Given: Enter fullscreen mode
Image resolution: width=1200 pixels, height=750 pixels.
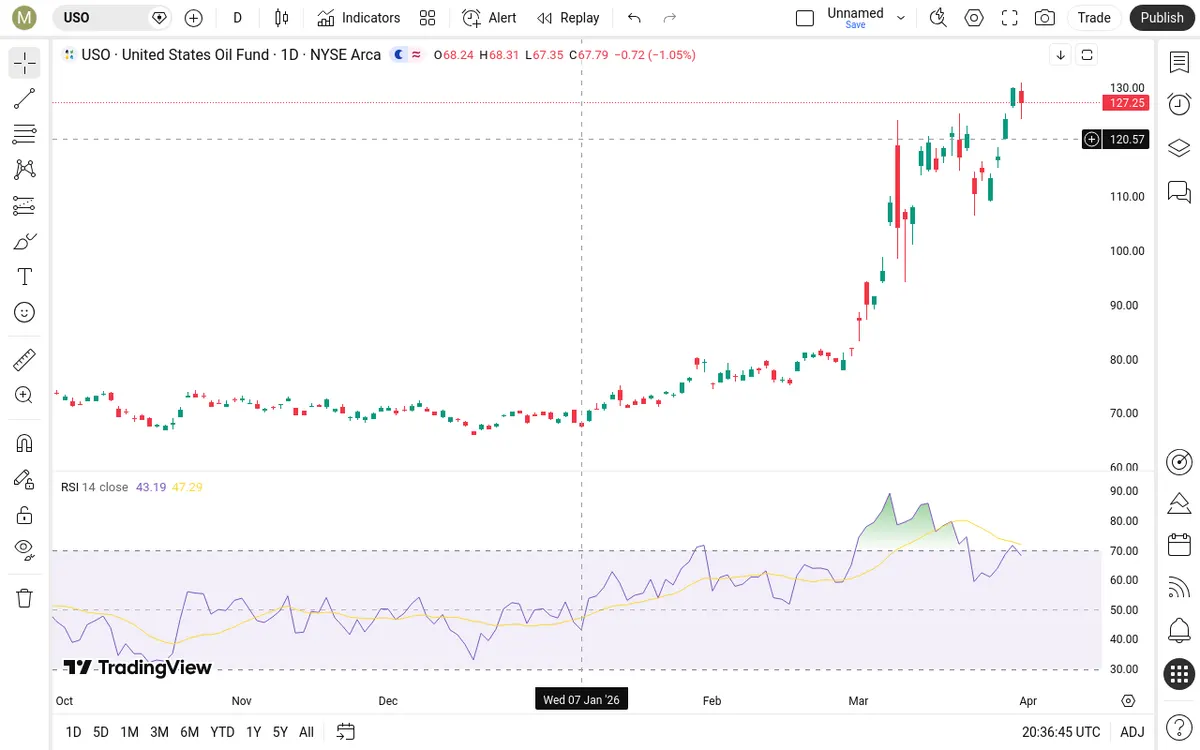Looking at the screenshot, I should tap(1010, 18).
